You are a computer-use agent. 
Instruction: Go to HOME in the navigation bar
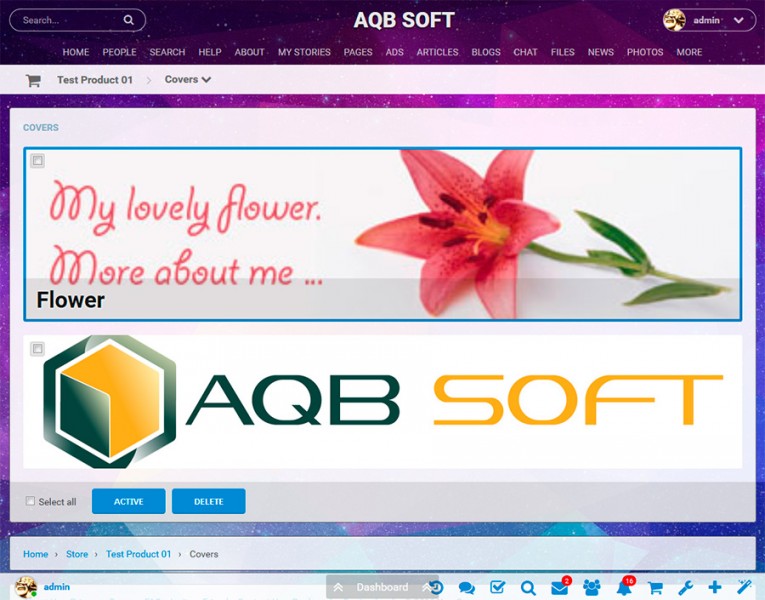[x=76, y=52]
